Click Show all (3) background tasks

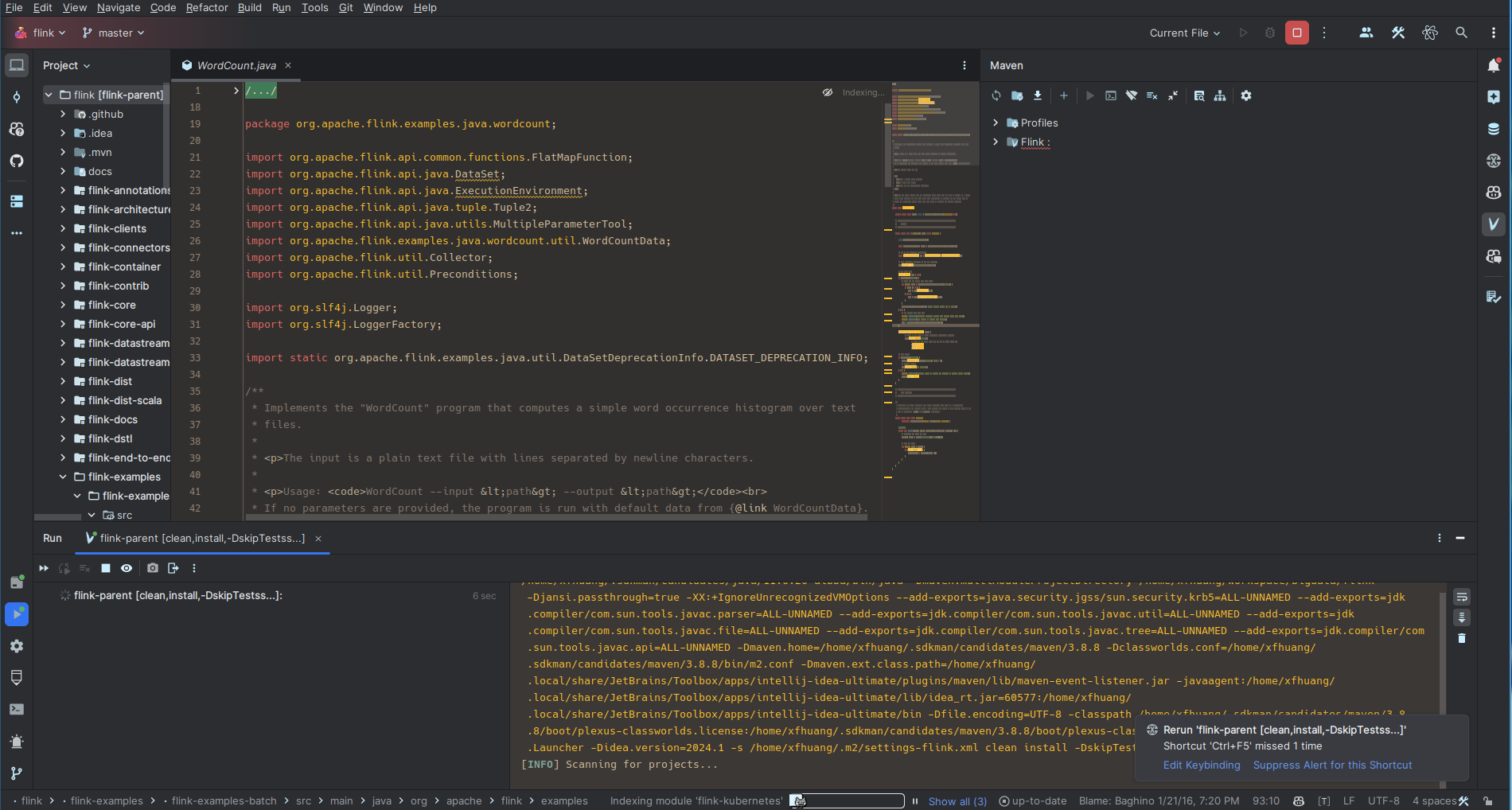pos(957,801)
